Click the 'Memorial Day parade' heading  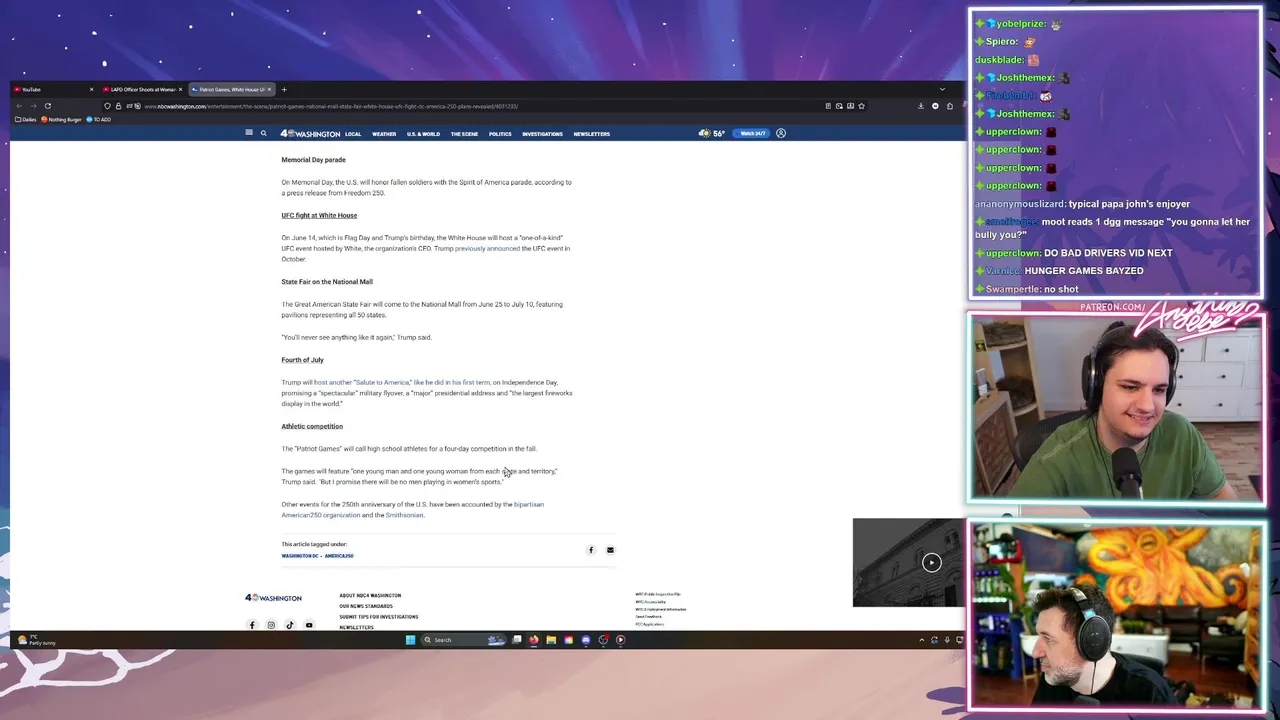(x=313, y=160)
